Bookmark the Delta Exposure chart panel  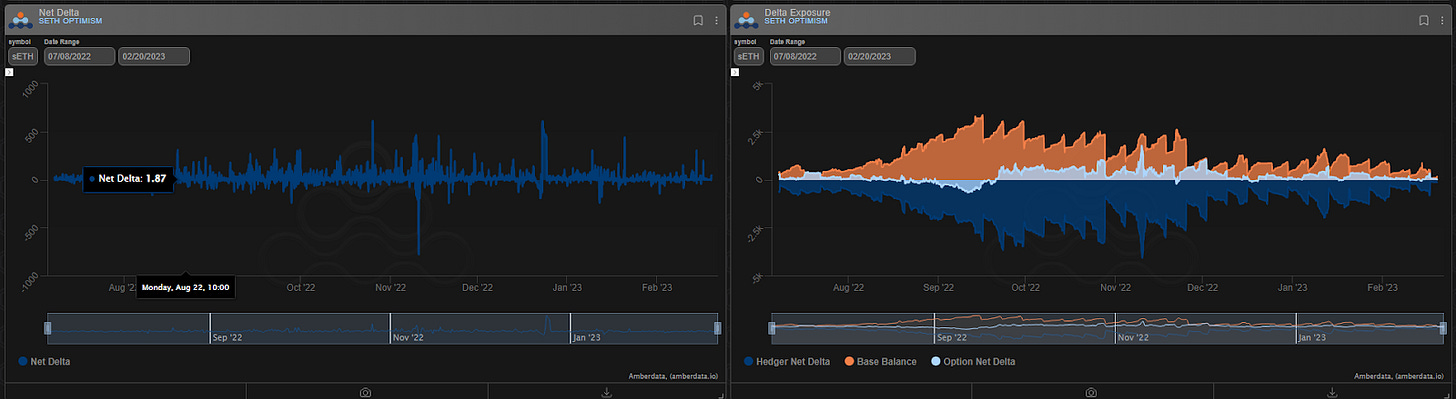pos(1423,20)
